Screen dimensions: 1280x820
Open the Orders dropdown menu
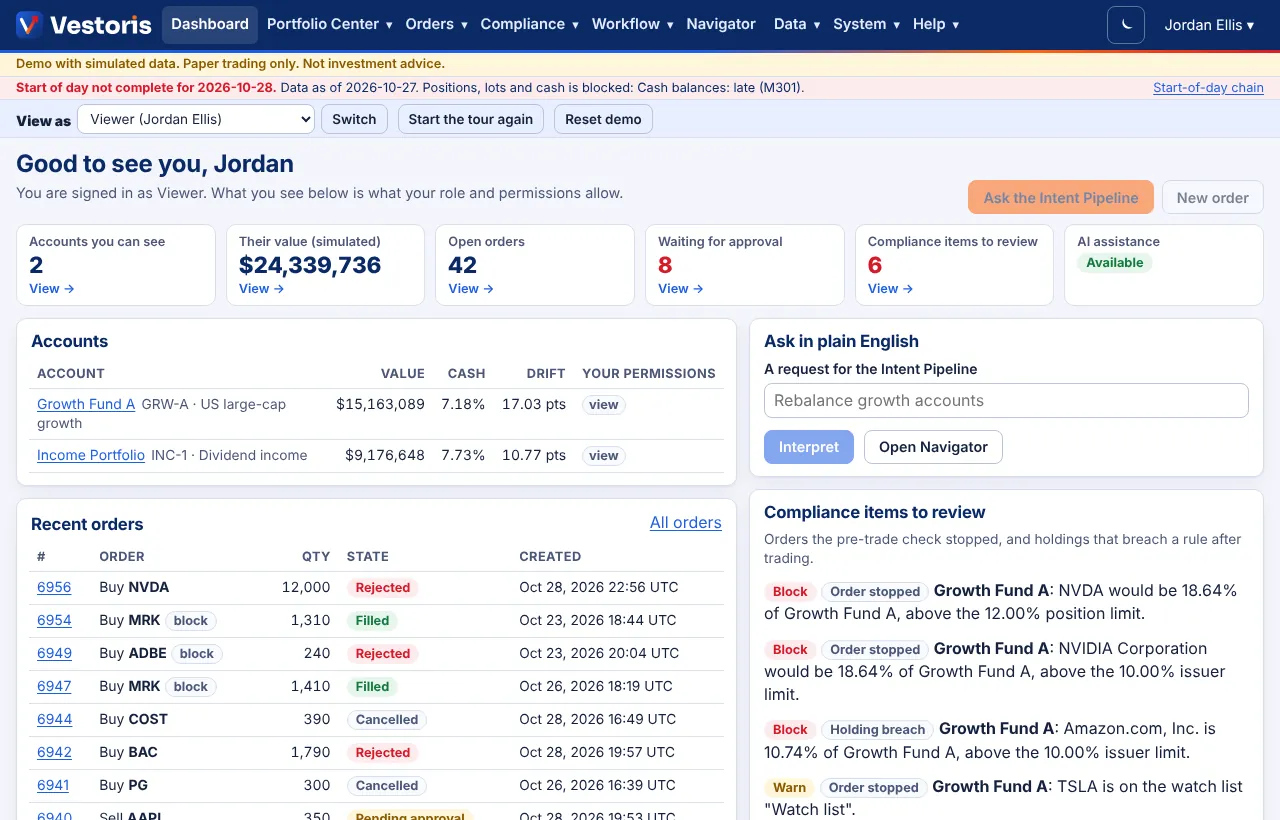point(436,24)
